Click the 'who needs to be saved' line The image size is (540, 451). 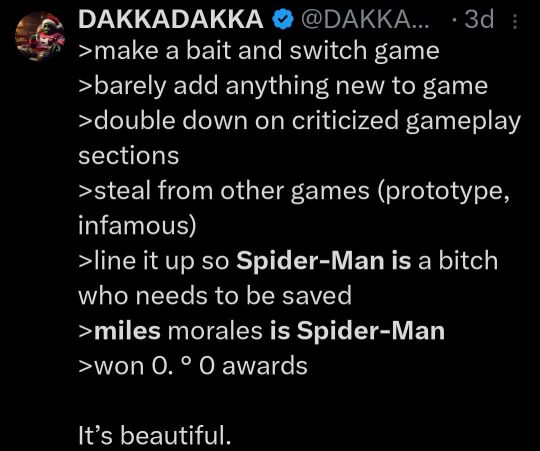pos(215,296)
